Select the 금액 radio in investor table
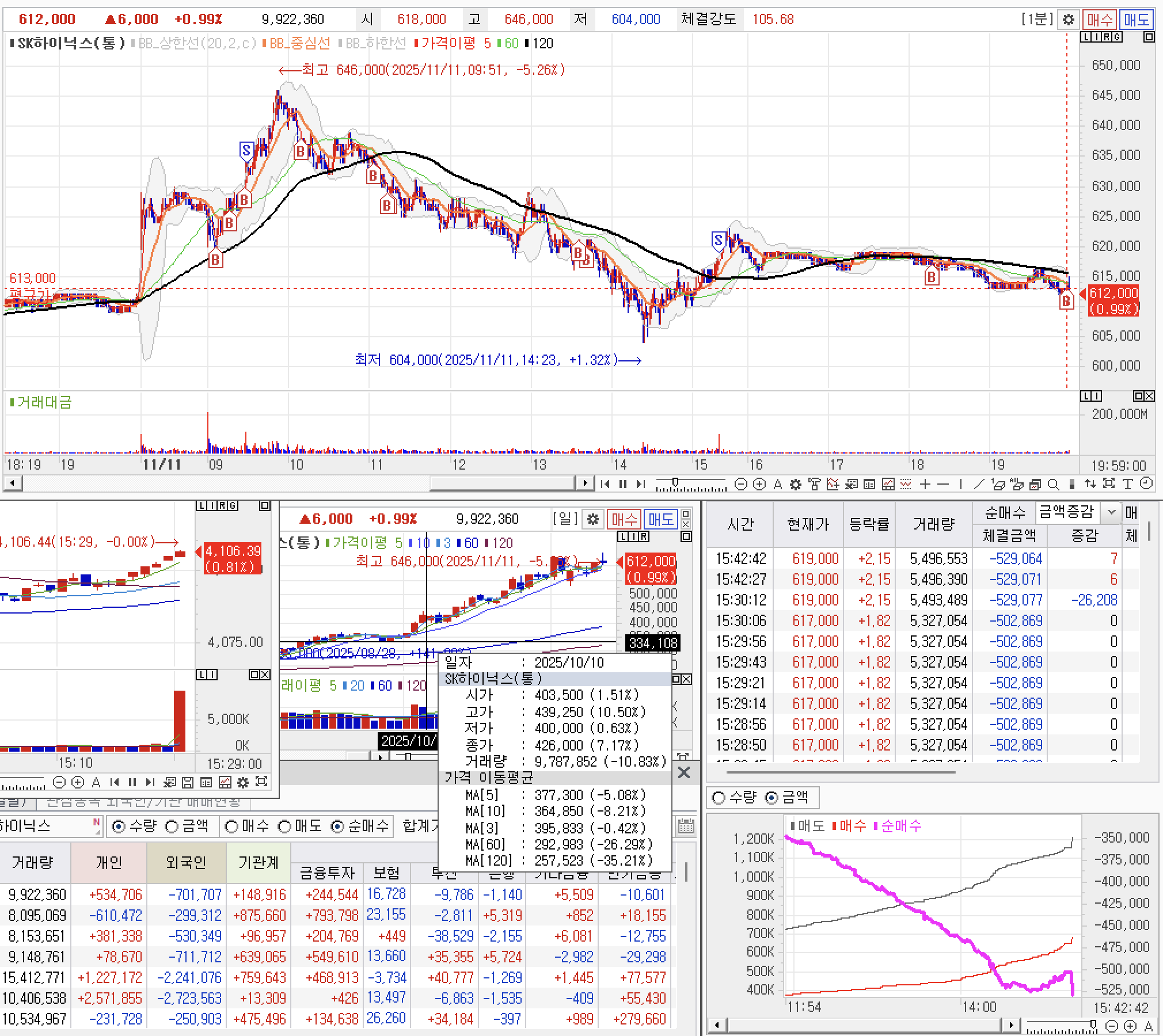 tap(172, 826)
